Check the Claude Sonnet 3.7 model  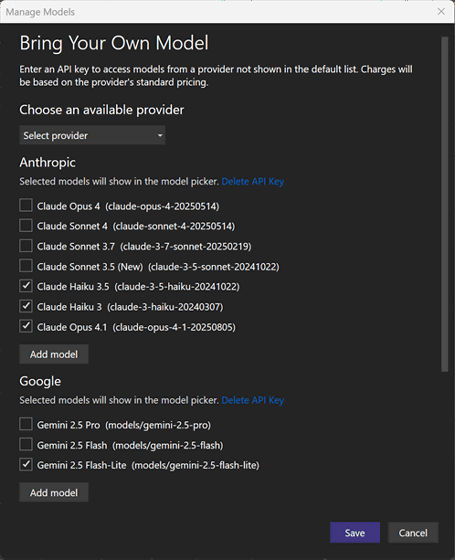pyautogui.click(x=26, y=246)
